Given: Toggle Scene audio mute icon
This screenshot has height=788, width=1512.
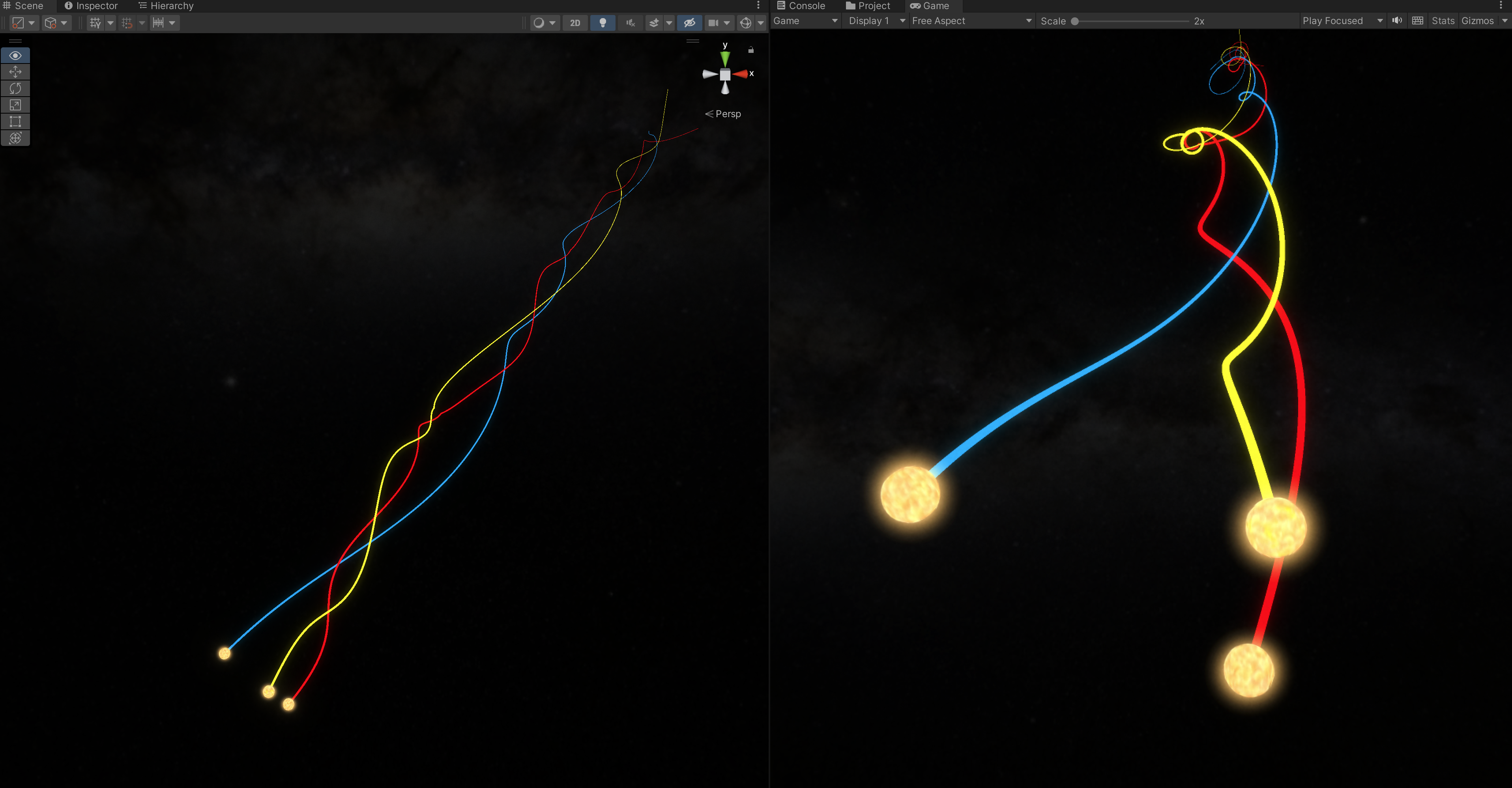Looking at the screenshot, I should click(631, 23).
